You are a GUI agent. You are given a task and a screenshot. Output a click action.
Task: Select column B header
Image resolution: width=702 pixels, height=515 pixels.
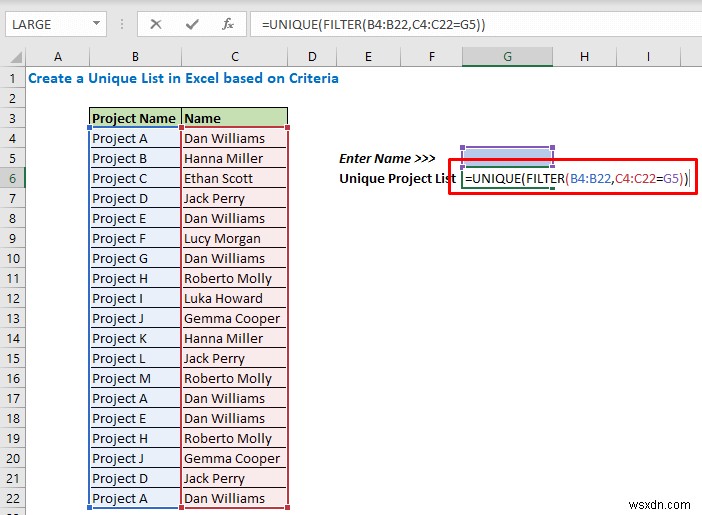point(135,57)
